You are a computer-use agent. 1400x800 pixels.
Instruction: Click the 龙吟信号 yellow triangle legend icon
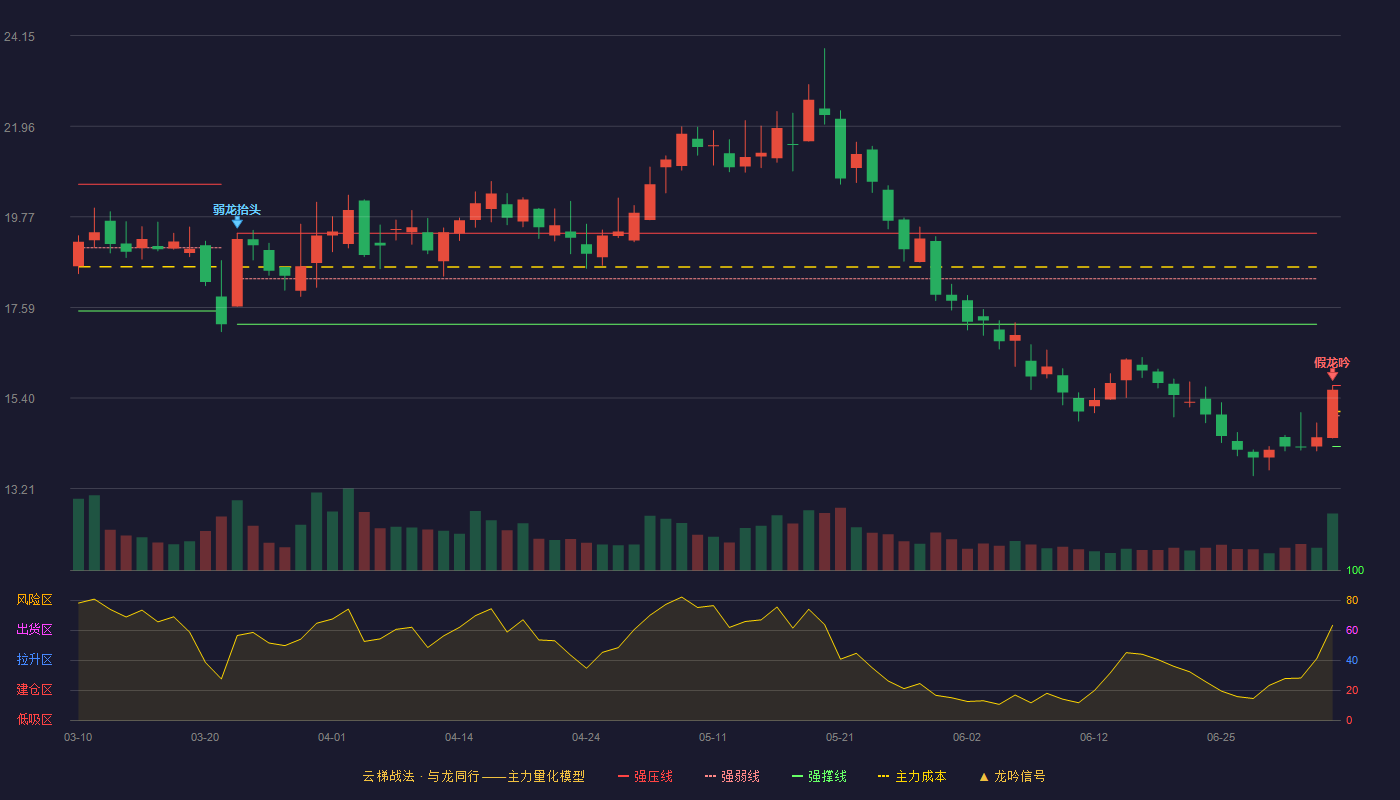tap(983, 776)
